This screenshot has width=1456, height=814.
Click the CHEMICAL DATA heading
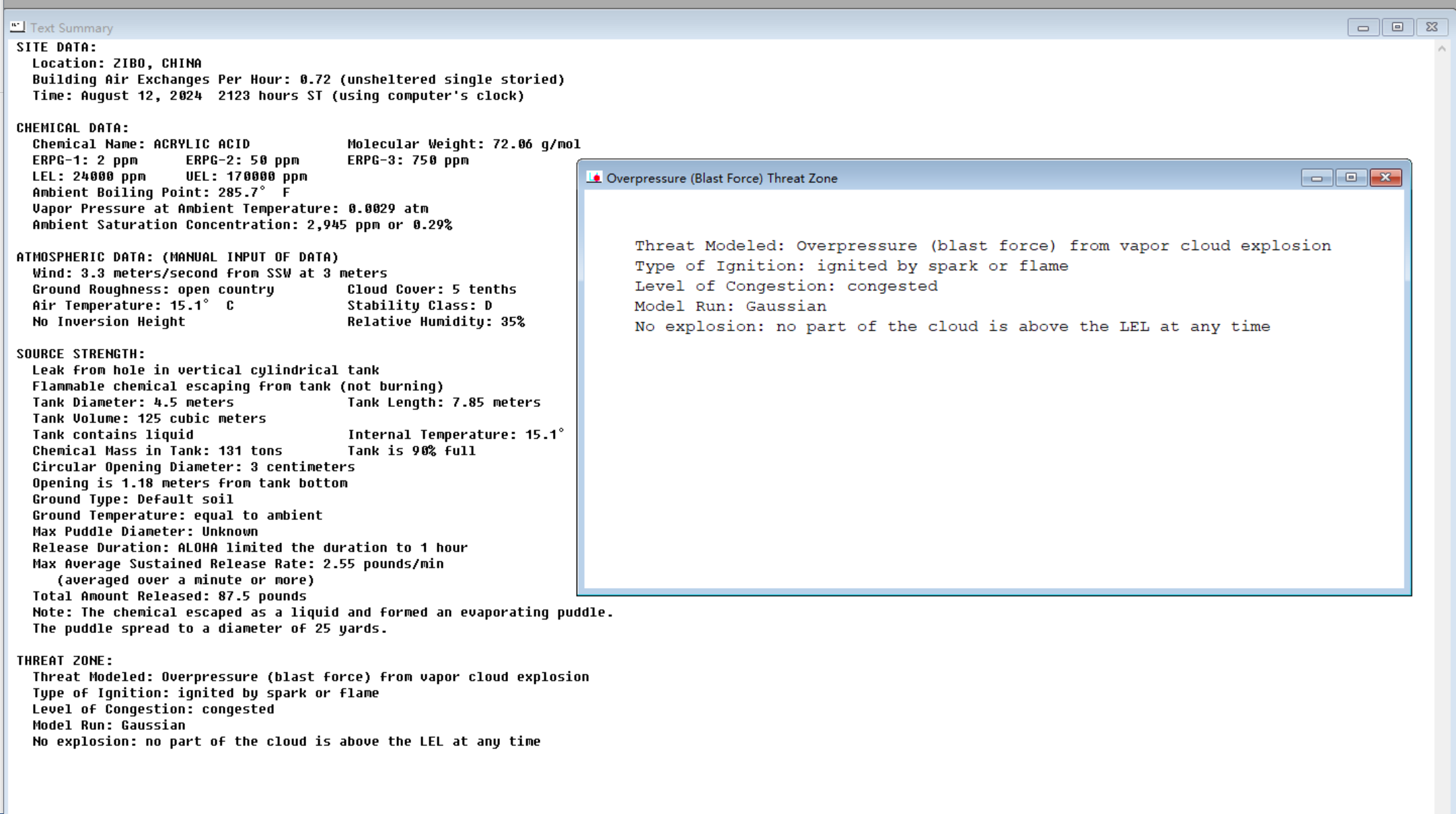[73, 128]
